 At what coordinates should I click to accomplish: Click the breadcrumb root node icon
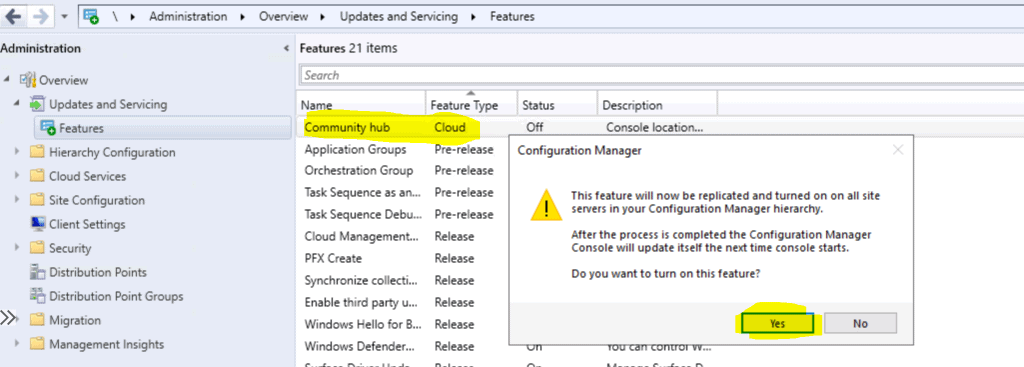(91, 16)
